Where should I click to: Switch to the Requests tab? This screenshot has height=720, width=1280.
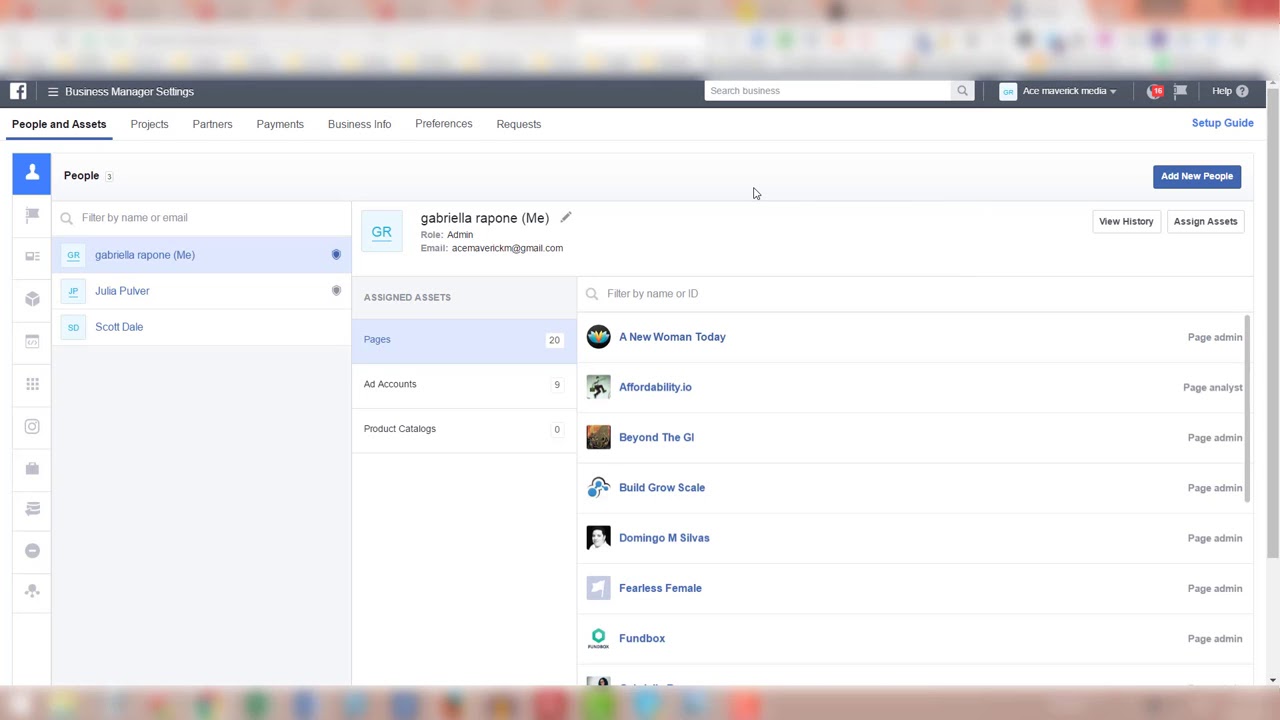pyautogui.click(x=519, y=124)
